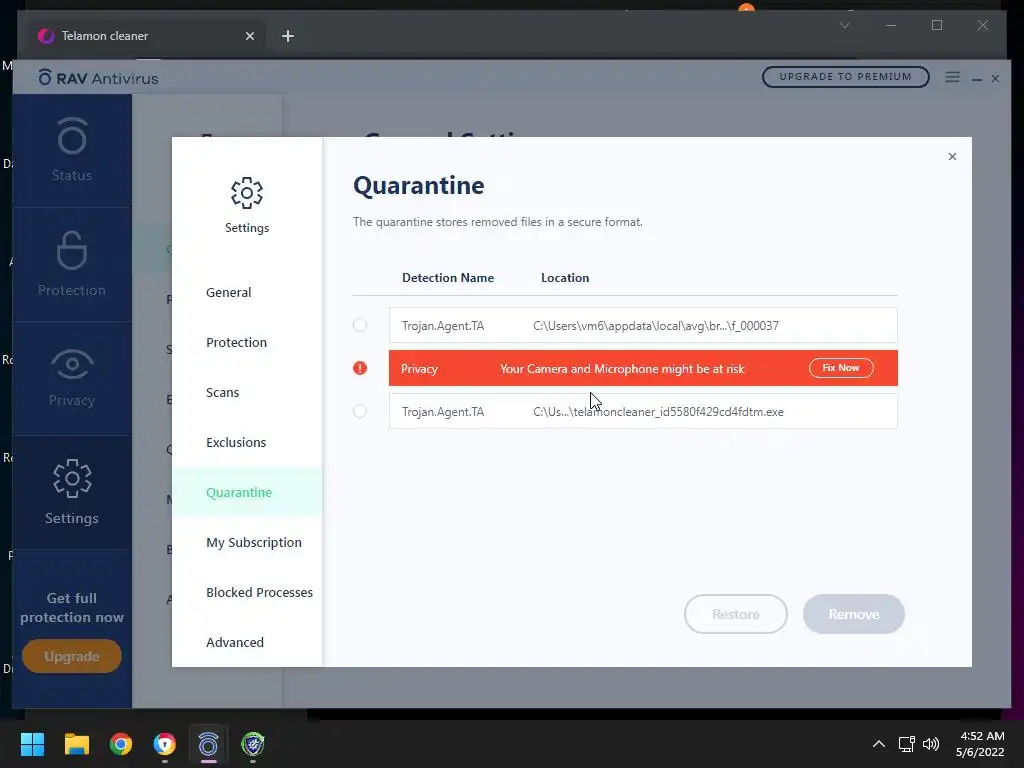Viewport: 1024px width, 768px height.
Task: Open the Privacy eye icon in RAV sidebar
Action: 72,364
